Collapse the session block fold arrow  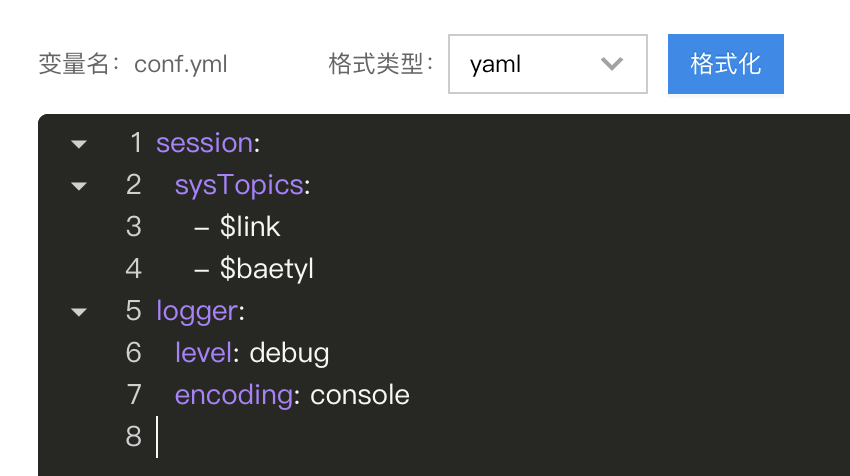click(79, 144)
